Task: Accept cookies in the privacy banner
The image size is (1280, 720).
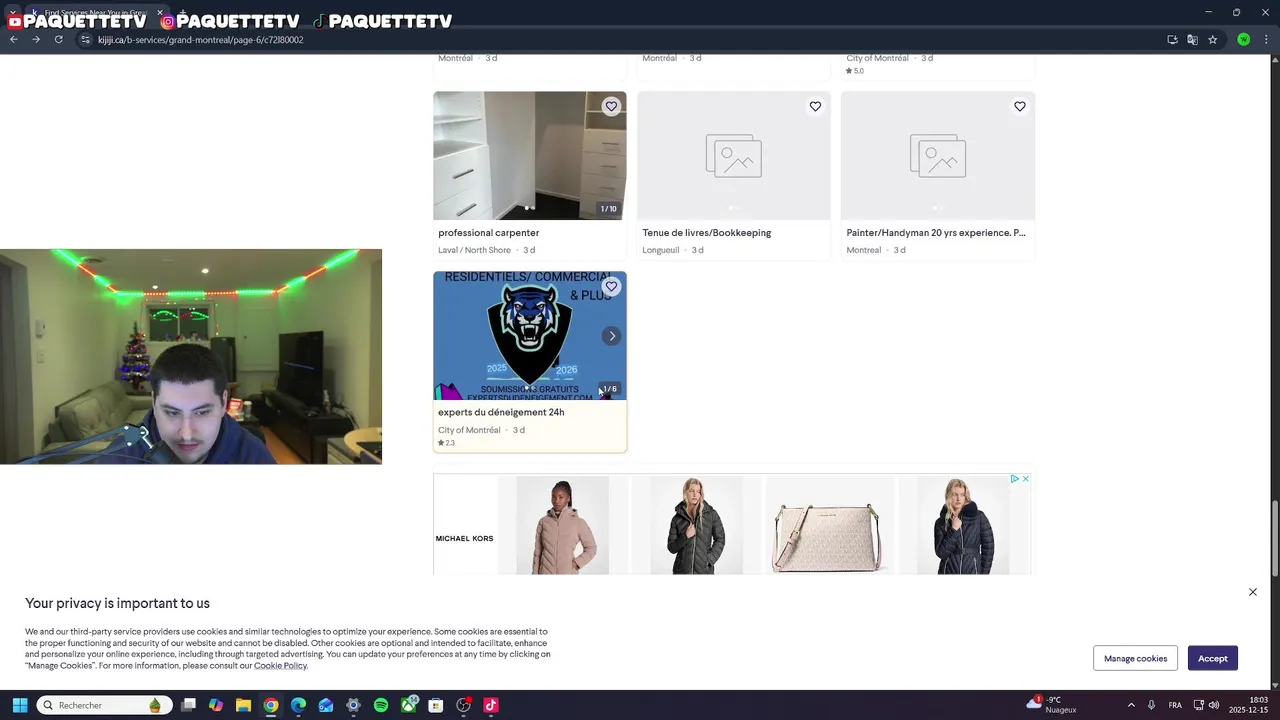Action: (1213, 658)
